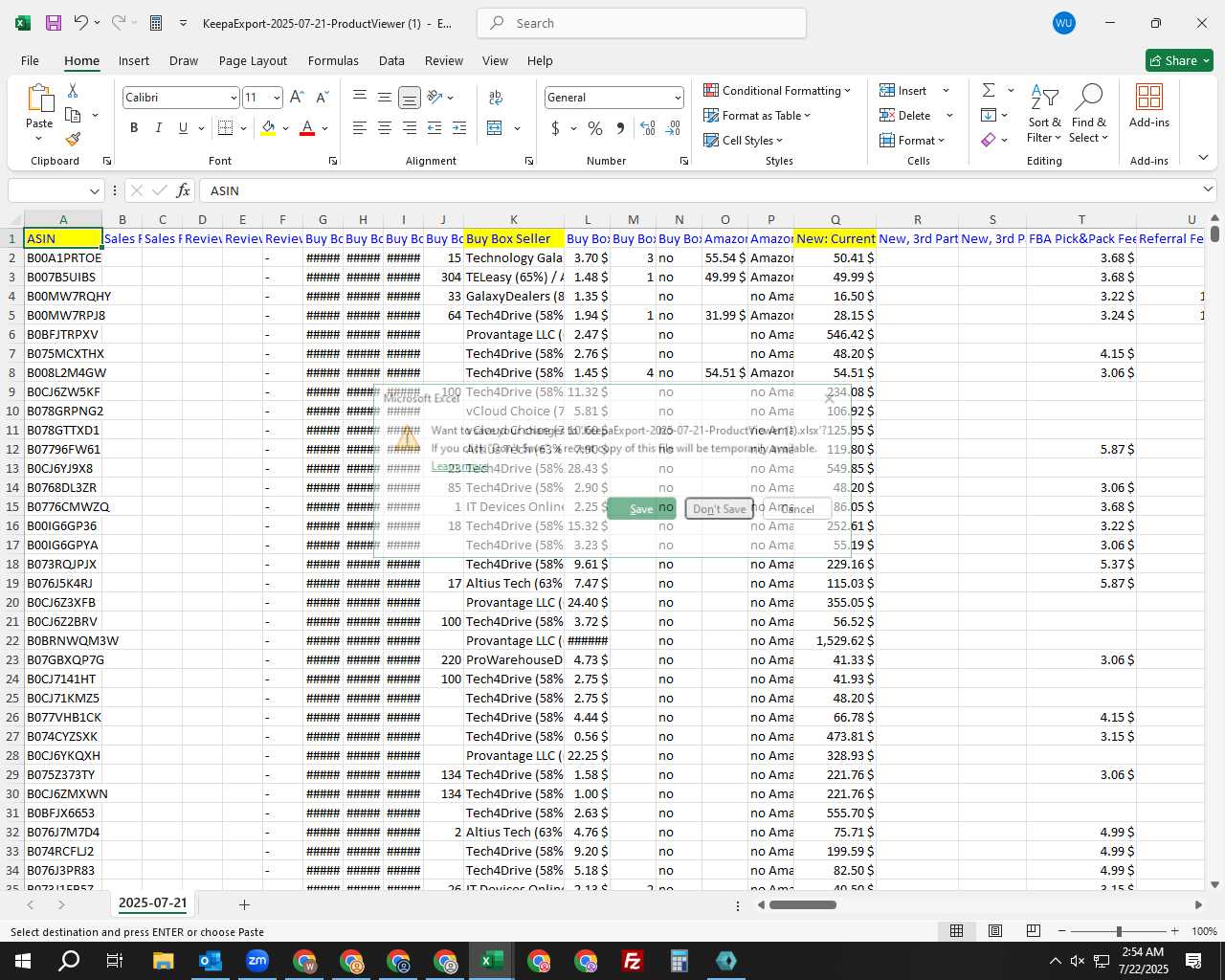Open the Add-ins icon

tap(1149, 105)
